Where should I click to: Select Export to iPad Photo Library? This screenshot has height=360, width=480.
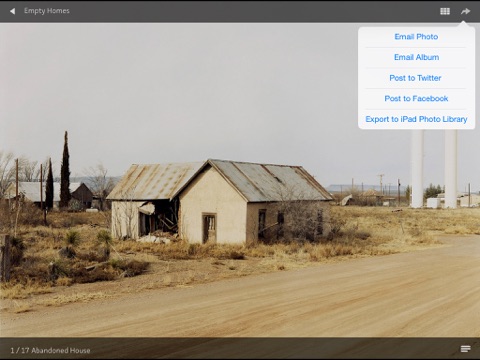(416, 119)
